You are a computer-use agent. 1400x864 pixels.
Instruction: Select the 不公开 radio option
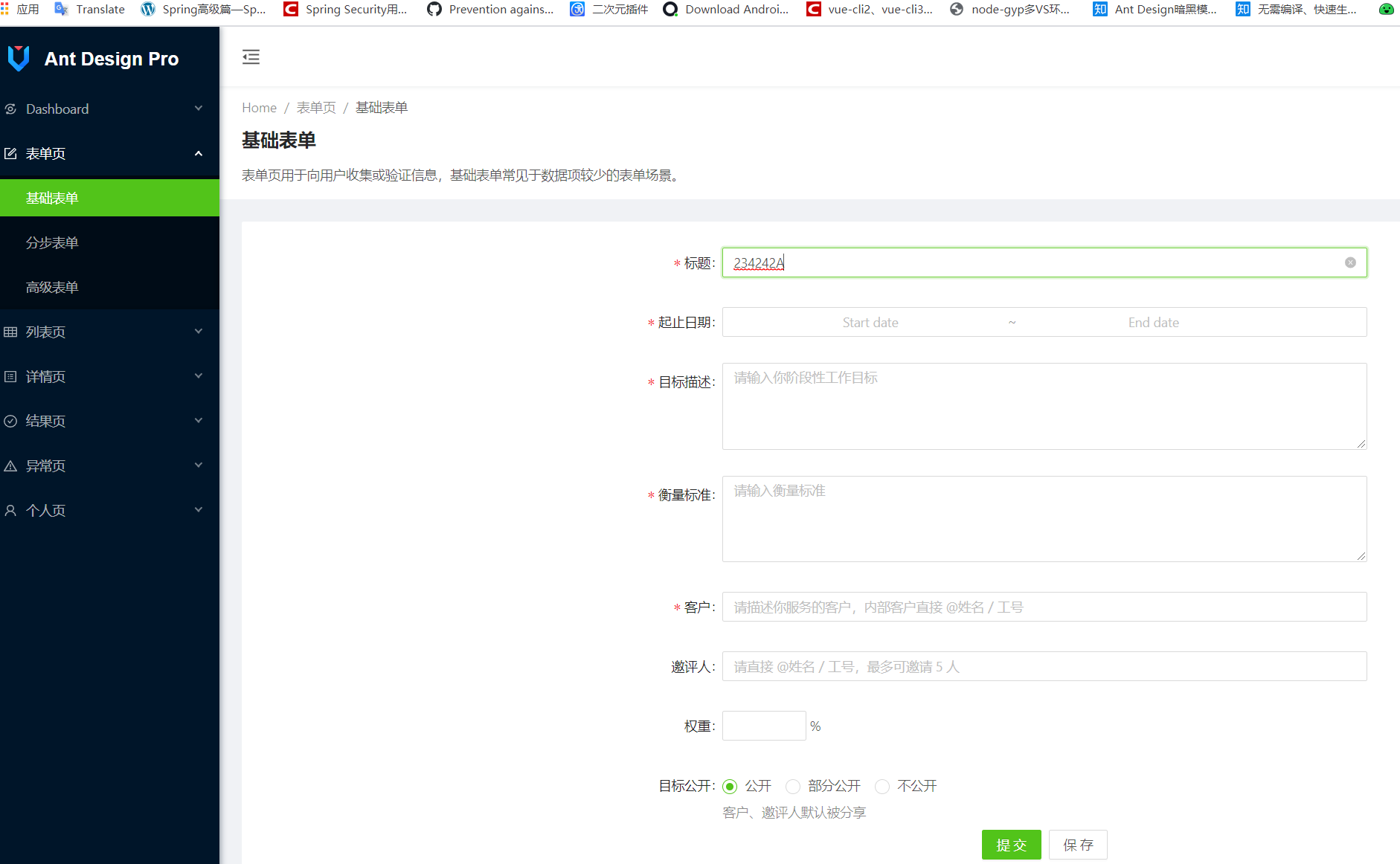click(x=882, y=786)
